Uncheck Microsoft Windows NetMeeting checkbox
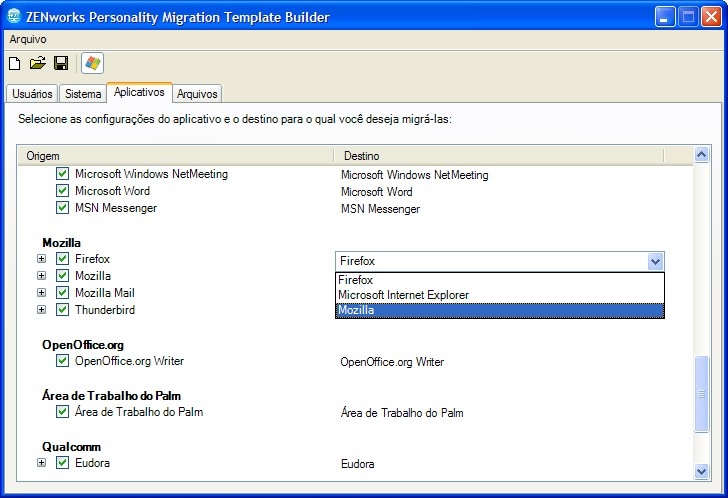The height and width of the screenshot is (498, 728). [63, 174]
